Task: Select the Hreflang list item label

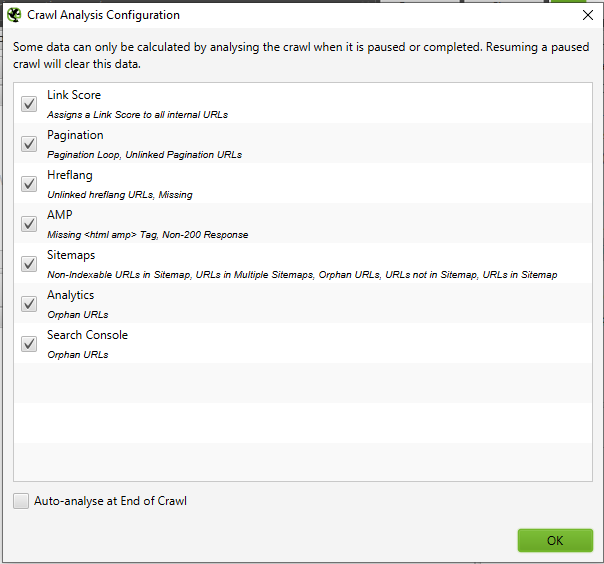Action: (70, 175)
